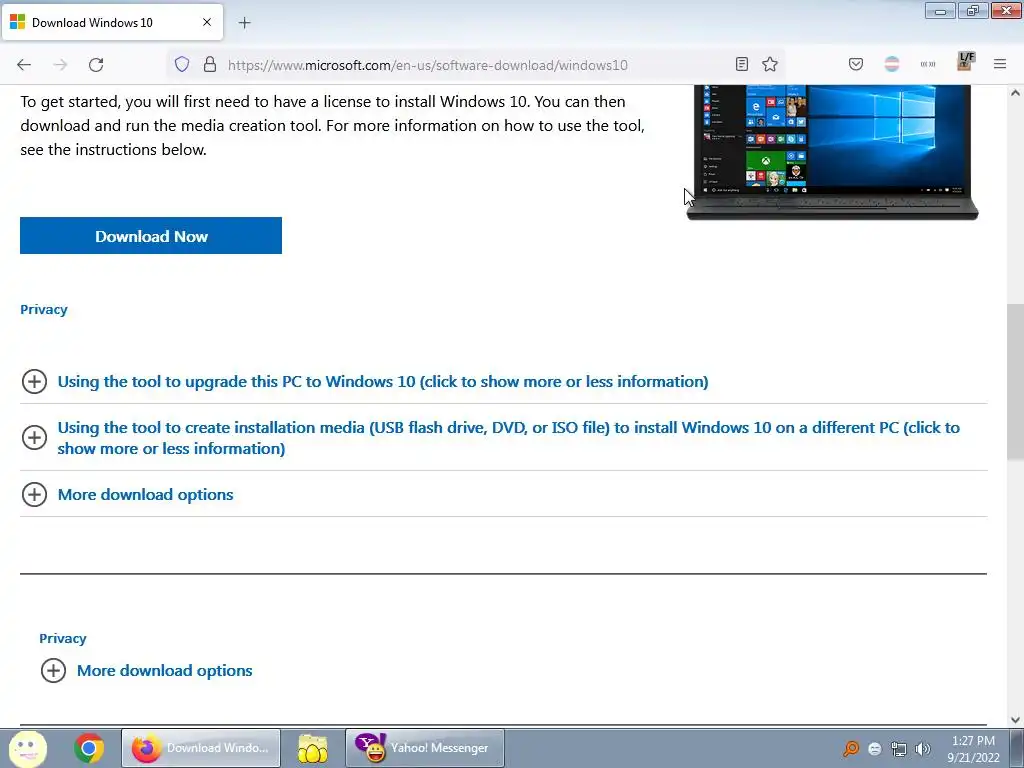Image resolution: width=1024 pixels, height=768 pixels.
Task: Open the three-dots extension icon beside L/F
Action: [928, 64]
